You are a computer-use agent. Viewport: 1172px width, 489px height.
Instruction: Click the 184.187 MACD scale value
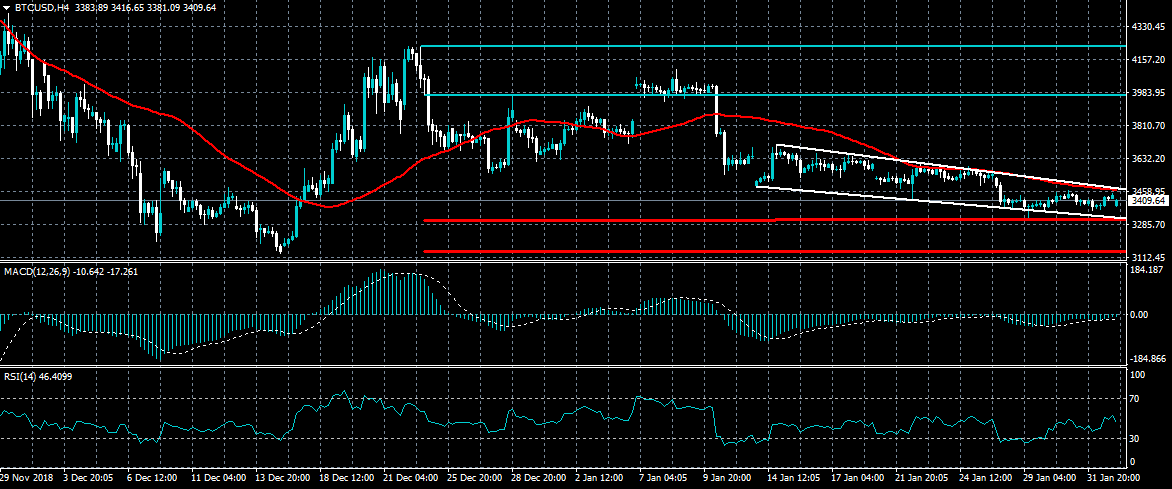pos(1149,269)
